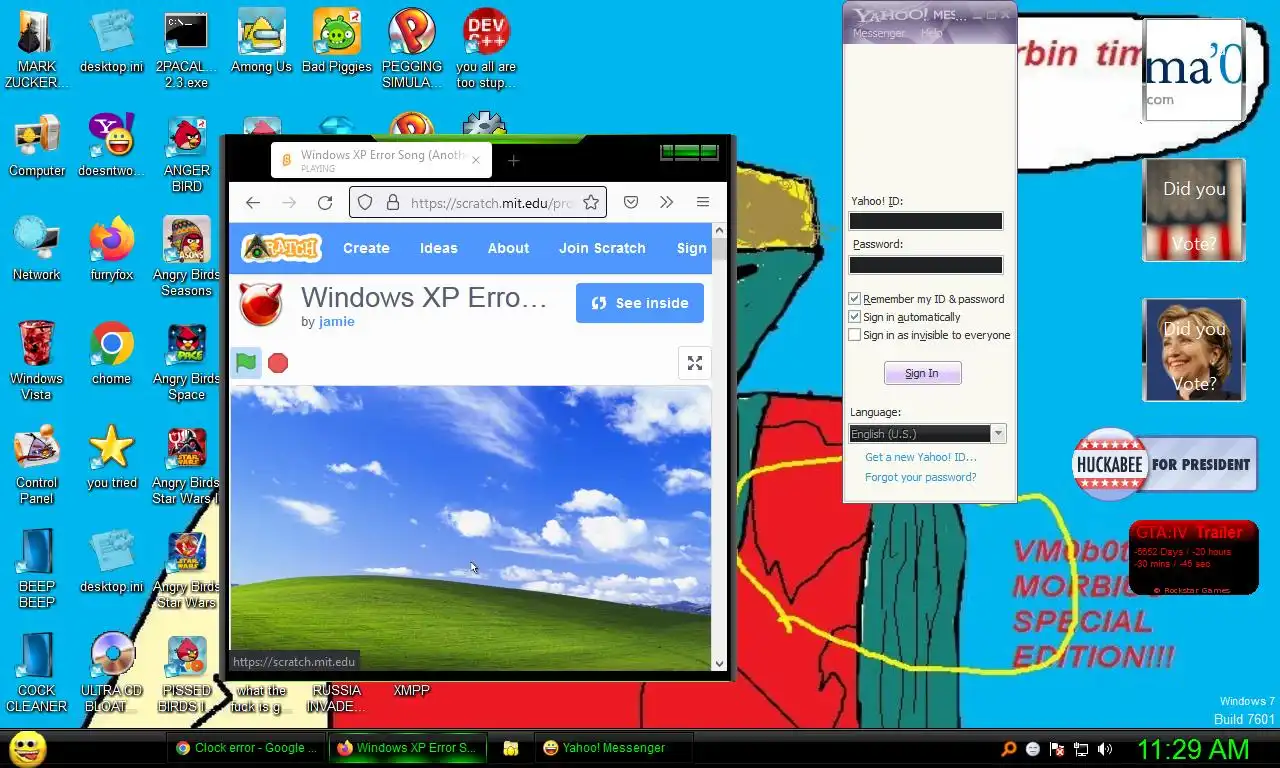Click the Get a new Yahoo! ID link
This screenshot has height=768, width=1280.
921,457
